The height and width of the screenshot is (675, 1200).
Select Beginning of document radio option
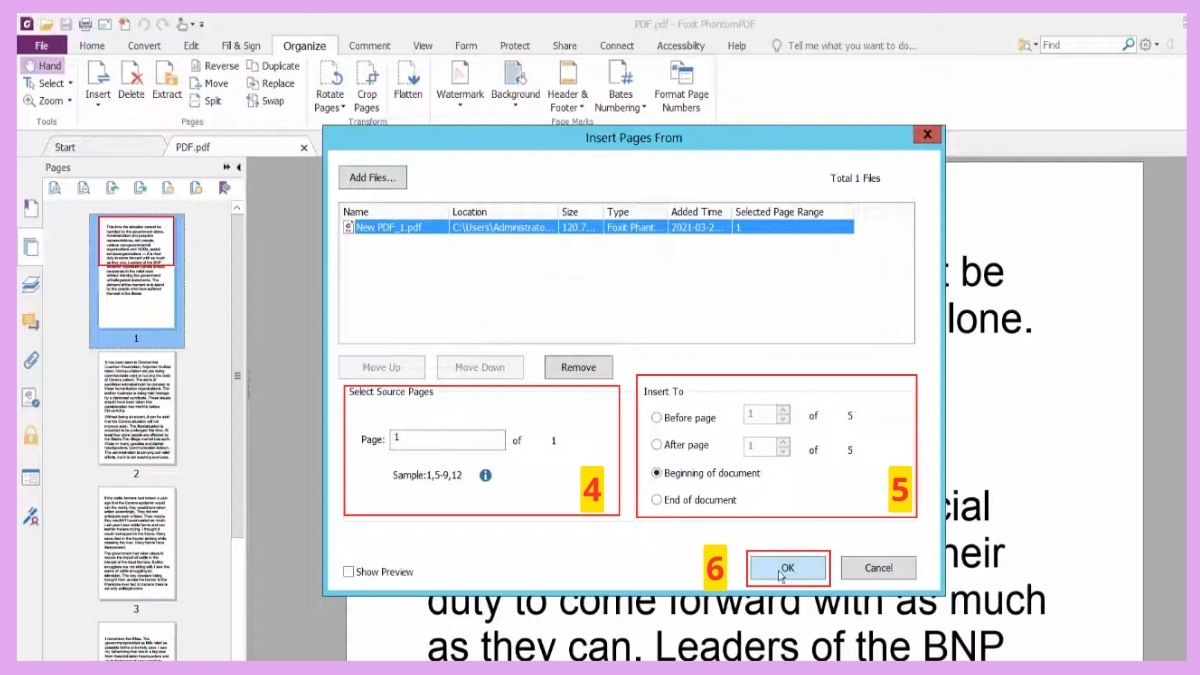(656, 473)
